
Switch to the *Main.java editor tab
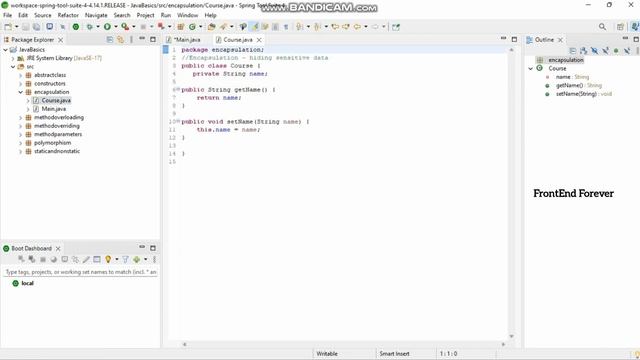point(184,40)
